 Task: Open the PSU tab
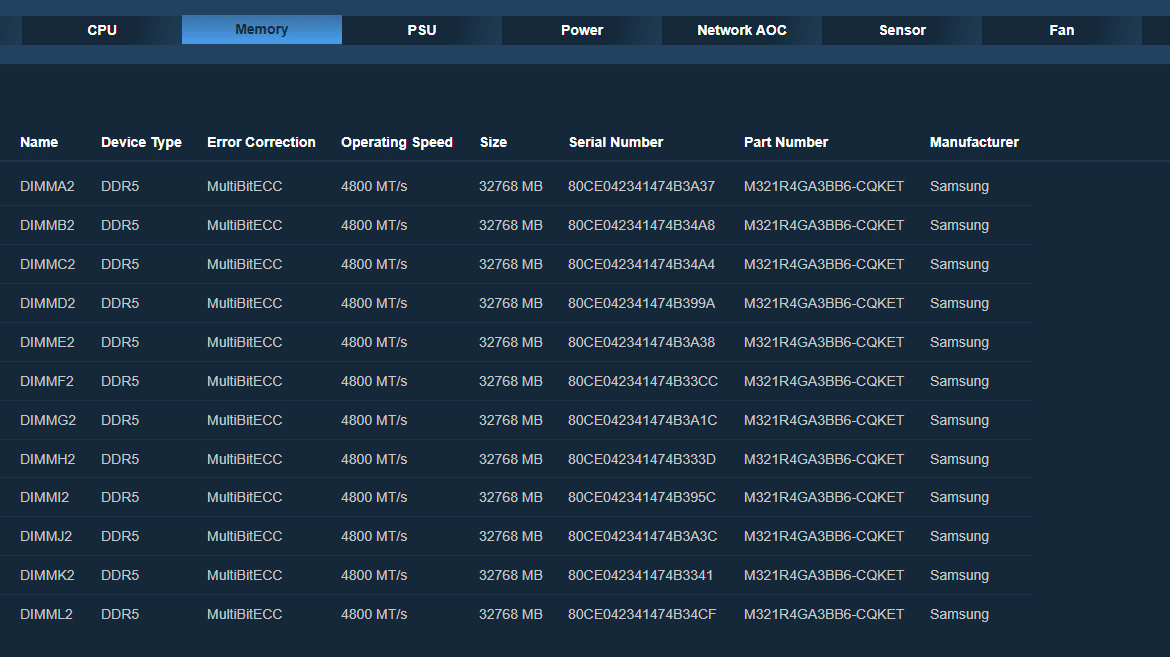coord(422,30)
